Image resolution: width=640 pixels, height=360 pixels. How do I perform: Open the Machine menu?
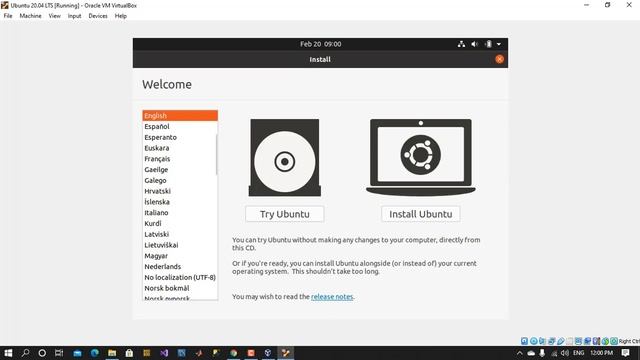[31, 16]
